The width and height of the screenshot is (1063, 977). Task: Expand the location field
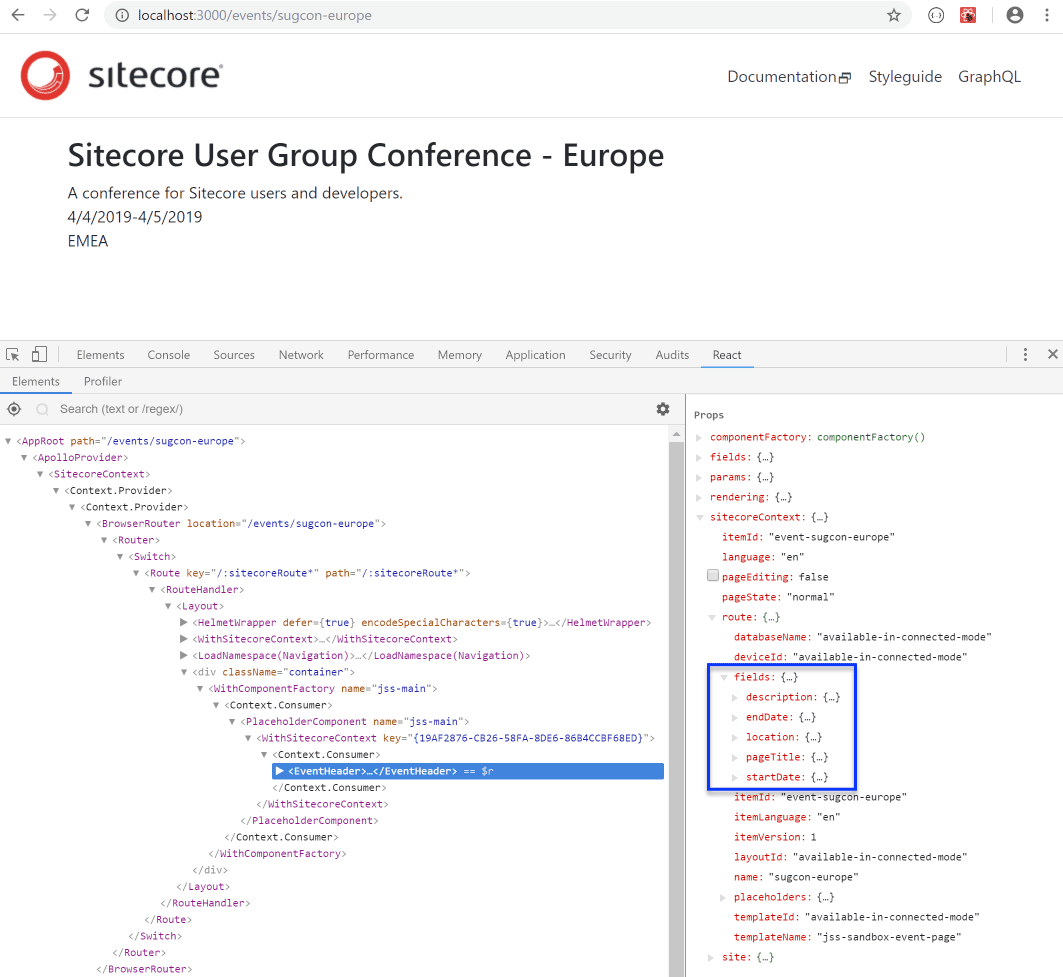[735, 738]
